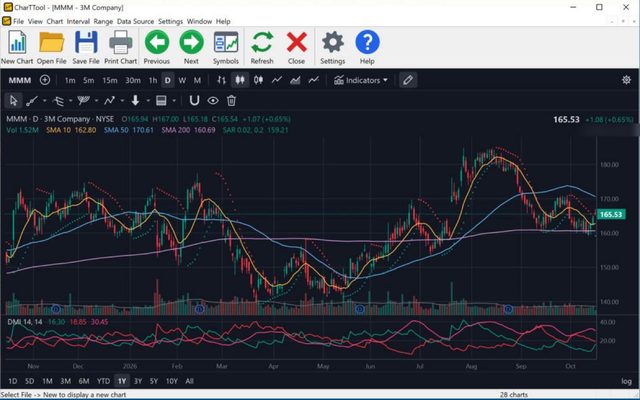Set interval to 1m

(x=70, y=80)
